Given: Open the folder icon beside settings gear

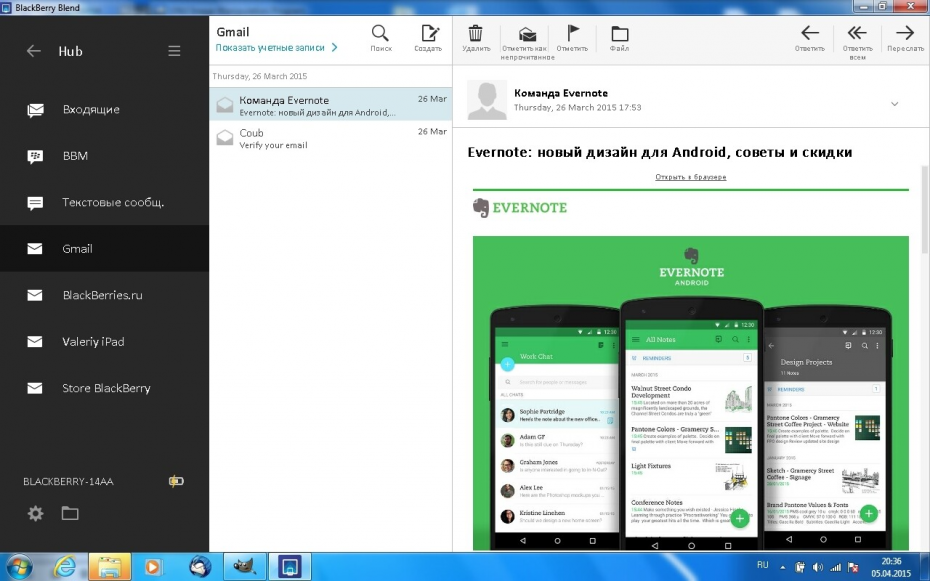Looking at the screenshot, I should [69, 513].
